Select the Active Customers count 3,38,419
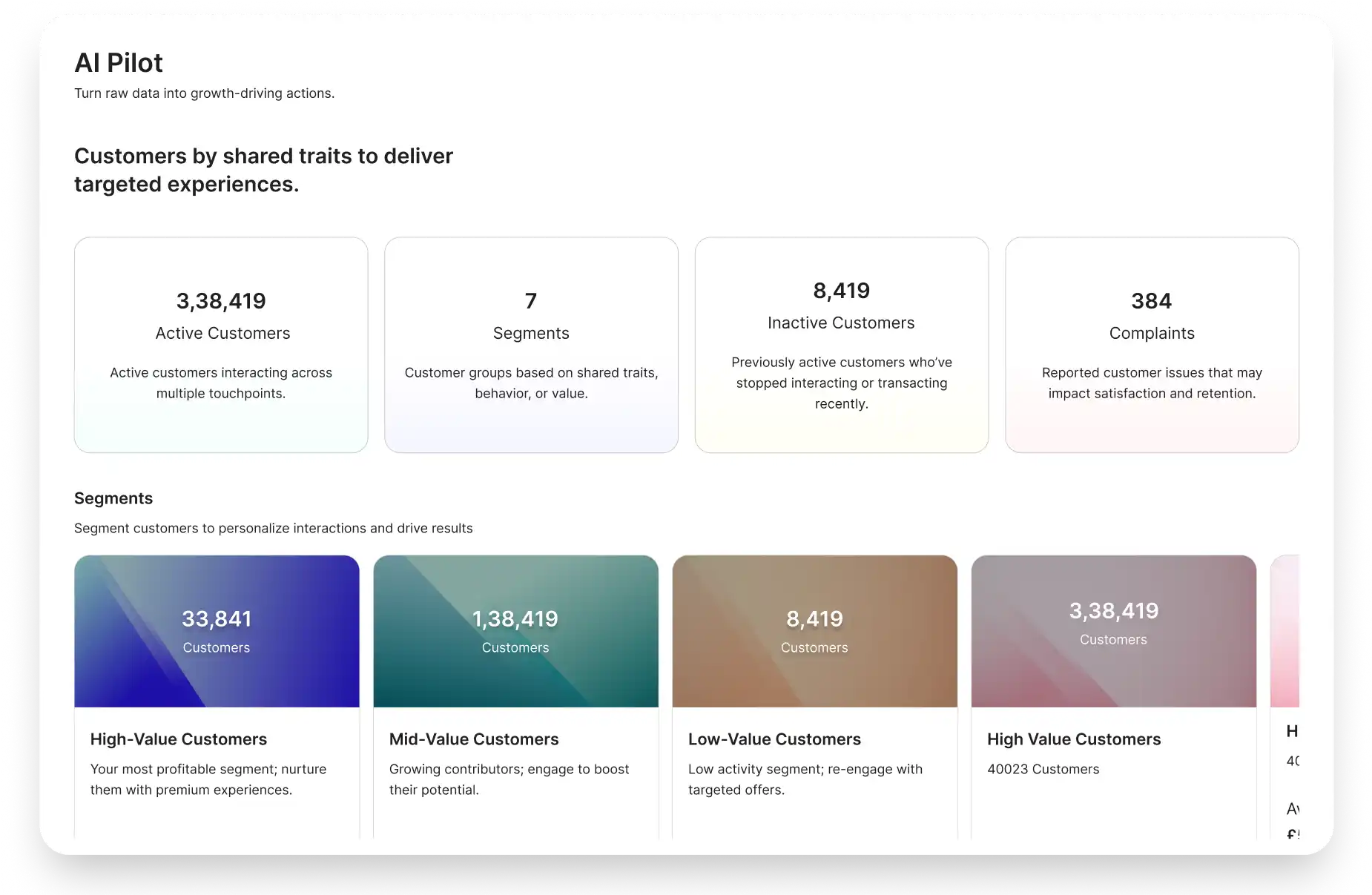Image resolution: width=1372 pixels, height=895 pixels. pos(220,301)
